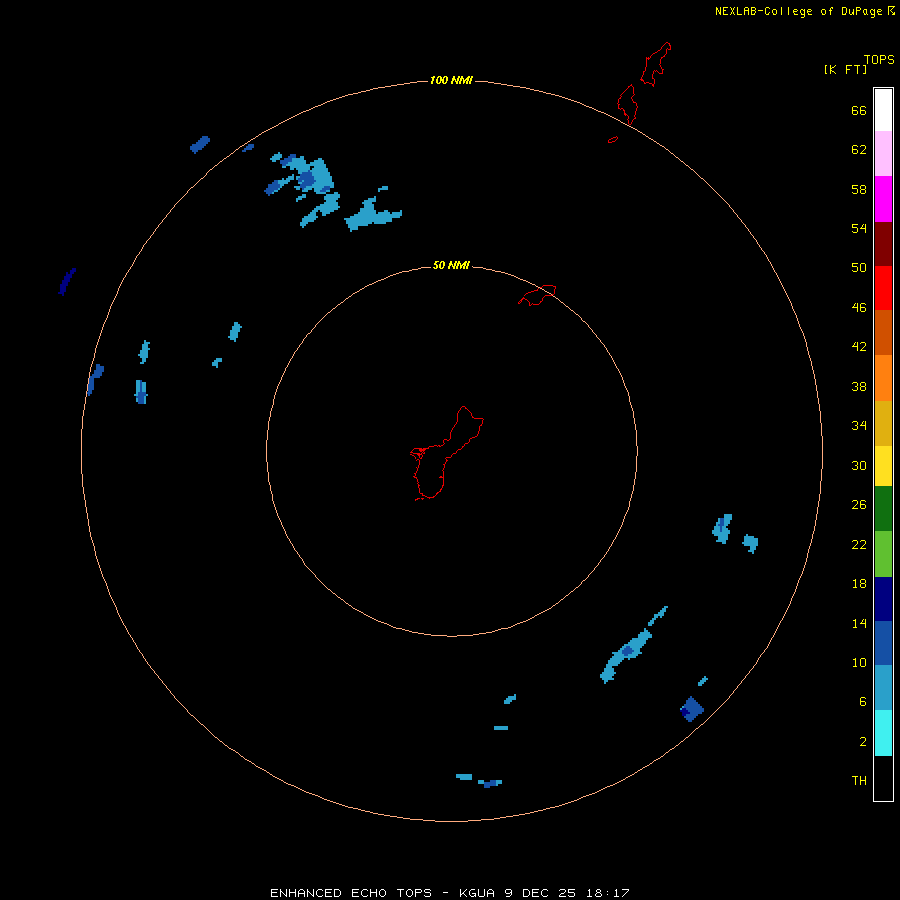Click the '50 NMI' range ring label
The width and height of the screenshot is (900, 900).
[451, 265]
